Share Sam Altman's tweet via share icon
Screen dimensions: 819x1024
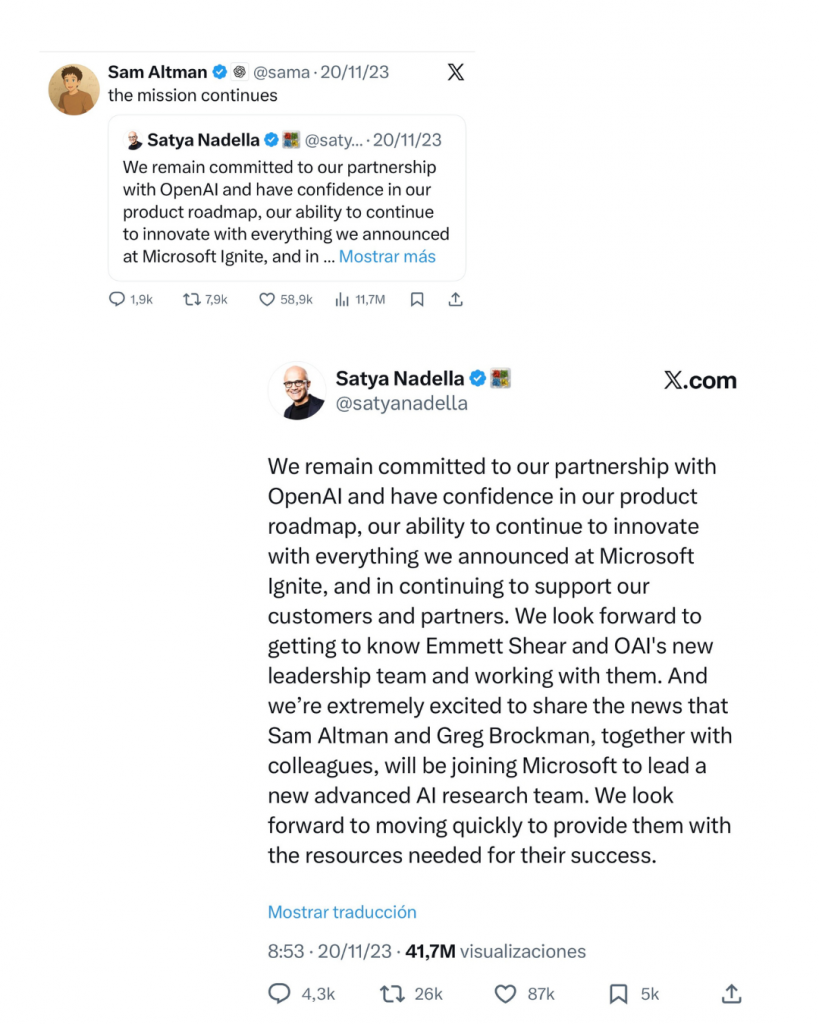point(455,299)
